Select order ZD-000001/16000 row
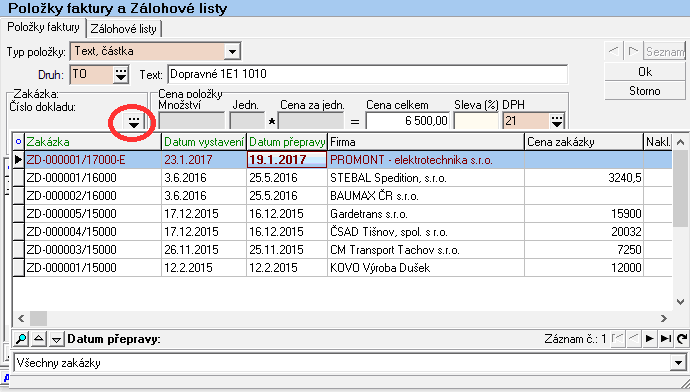 click(342, 178)
